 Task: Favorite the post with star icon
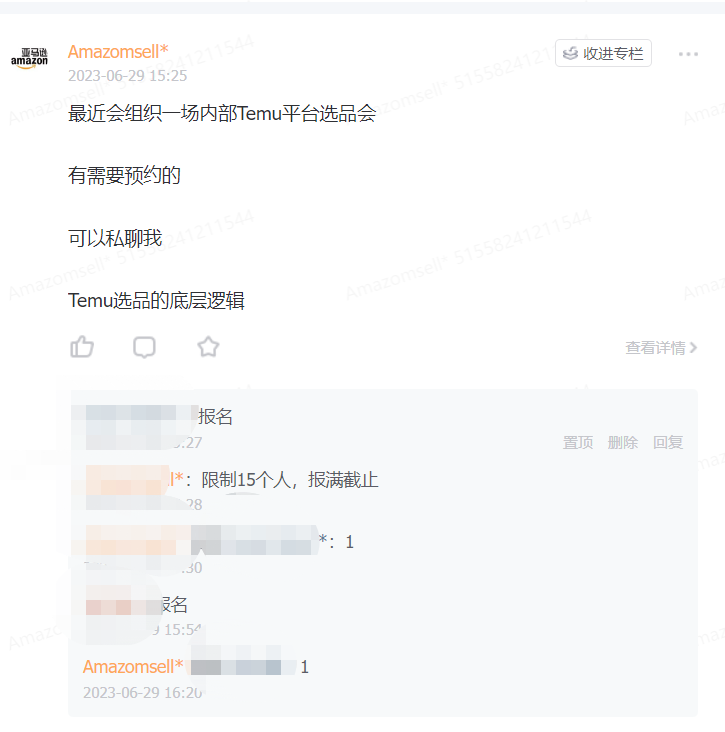[x=208, y=347]
